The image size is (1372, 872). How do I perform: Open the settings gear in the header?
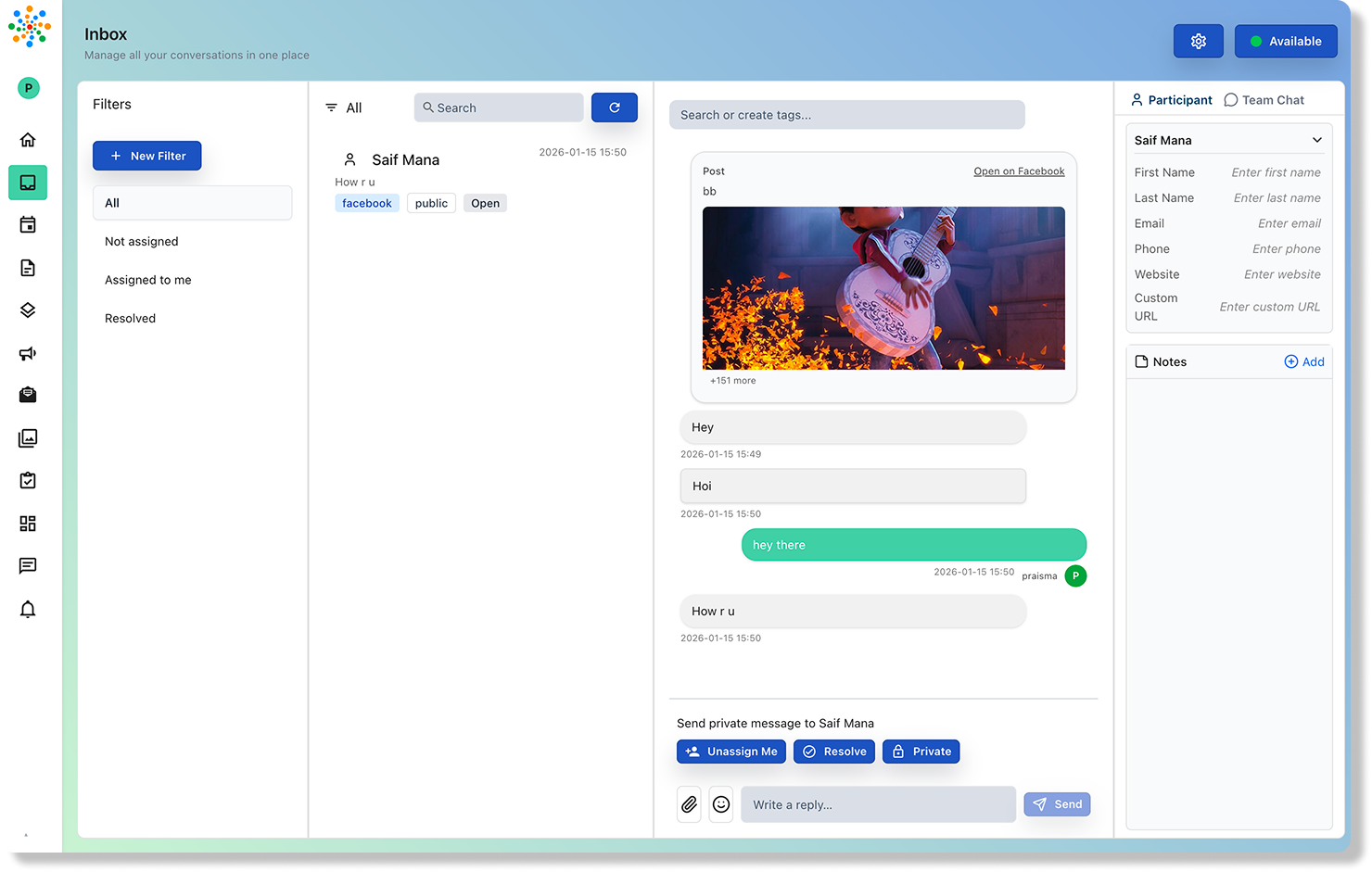pos(1198,41)
